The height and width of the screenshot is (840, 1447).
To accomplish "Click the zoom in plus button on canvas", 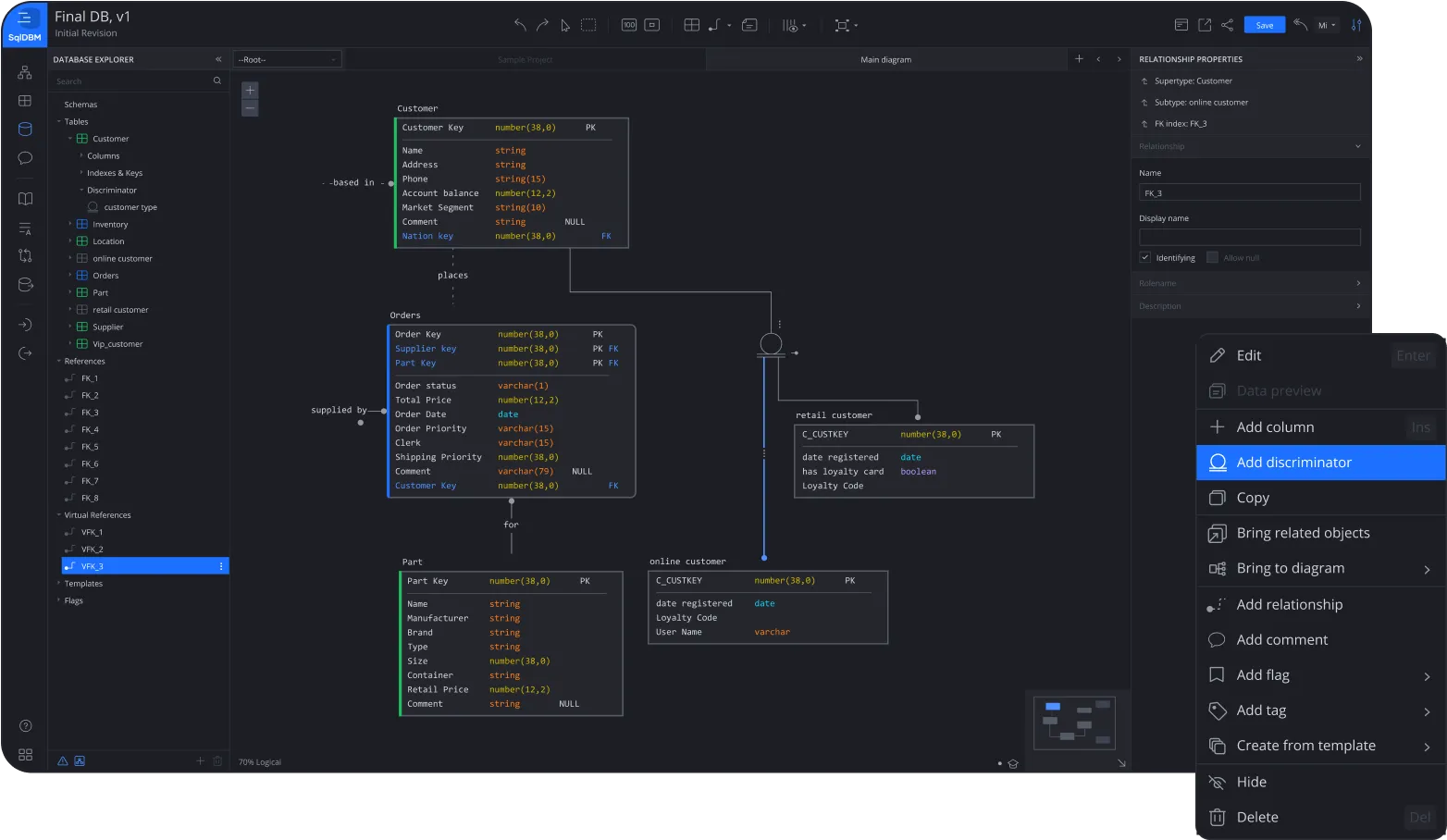I will [x=250, y=90].
